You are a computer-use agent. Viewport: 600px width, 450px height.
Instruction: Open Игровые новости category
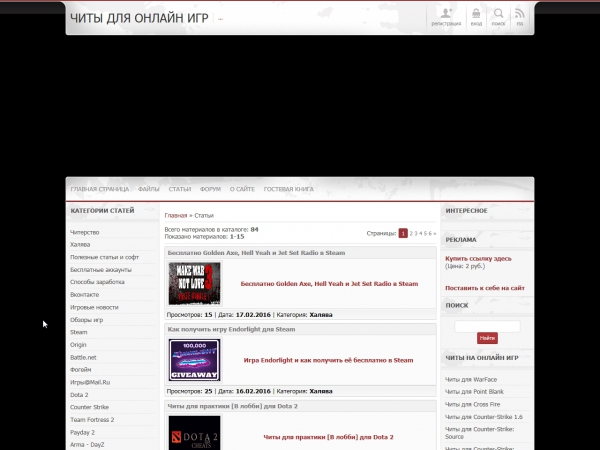coord(94,307)
